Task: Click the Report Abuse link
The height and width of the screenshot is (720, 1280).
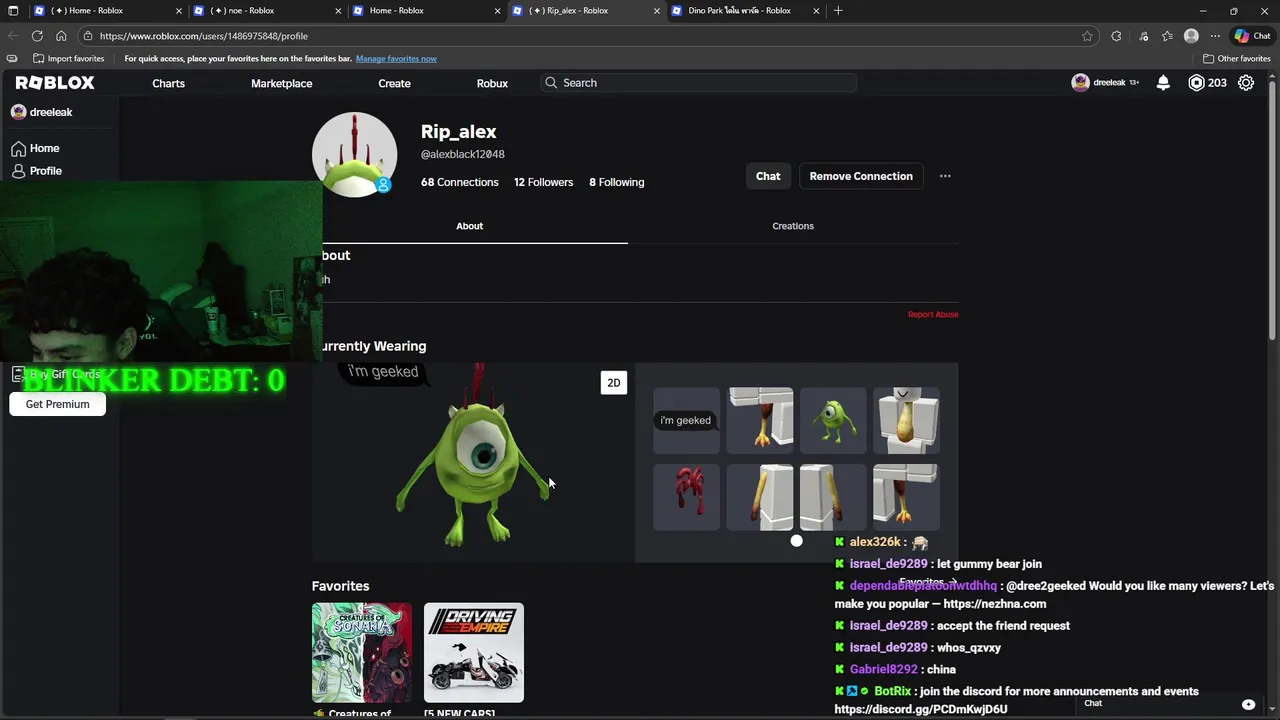Action: pyautogui.click(x=933, y=314)
